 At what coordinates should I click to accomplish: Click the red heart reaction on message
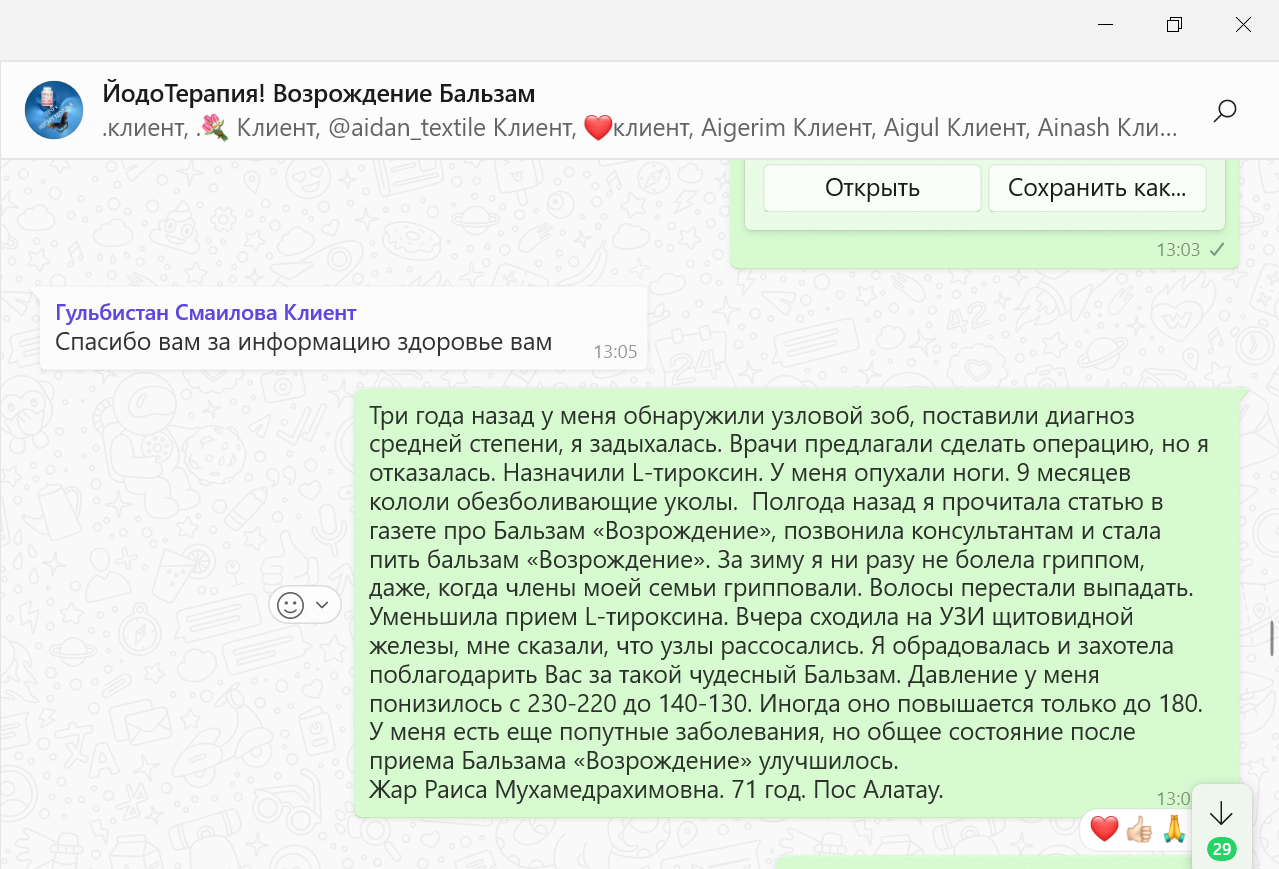click(x=1104, y=829)
